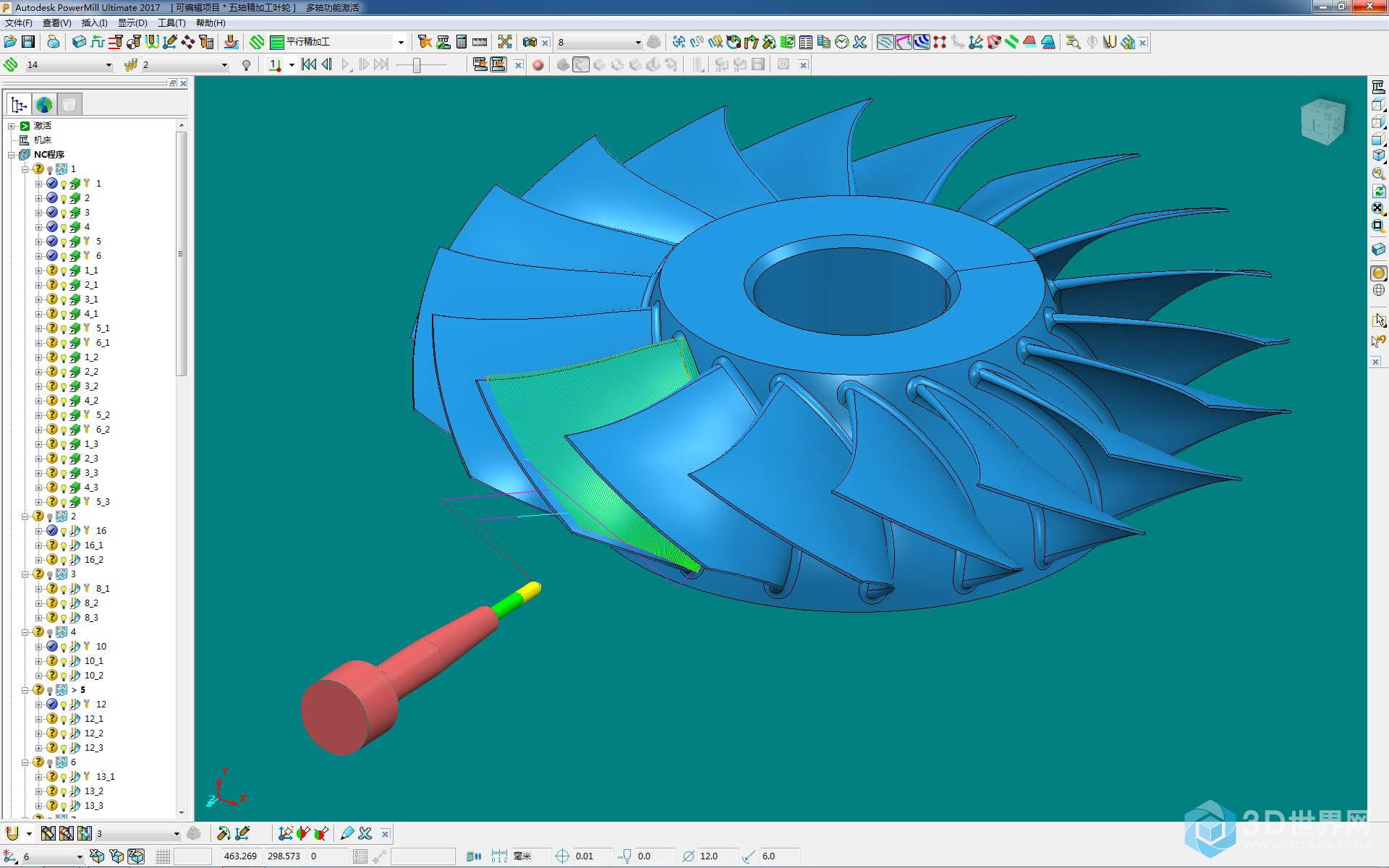1389x868 pixels.
Task: Toggle light bulb for toolpath 13_1
Action: [64, 778]
